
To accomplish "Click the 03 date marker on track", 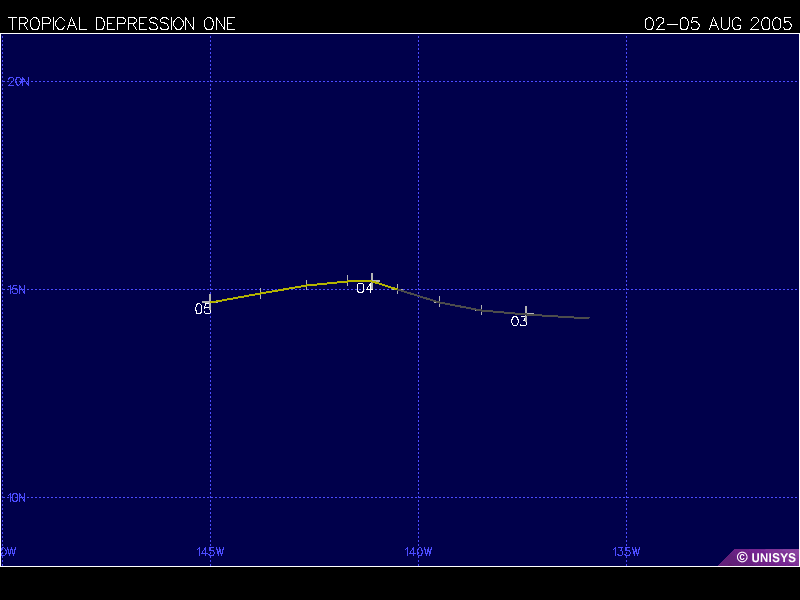I will 519,321.
